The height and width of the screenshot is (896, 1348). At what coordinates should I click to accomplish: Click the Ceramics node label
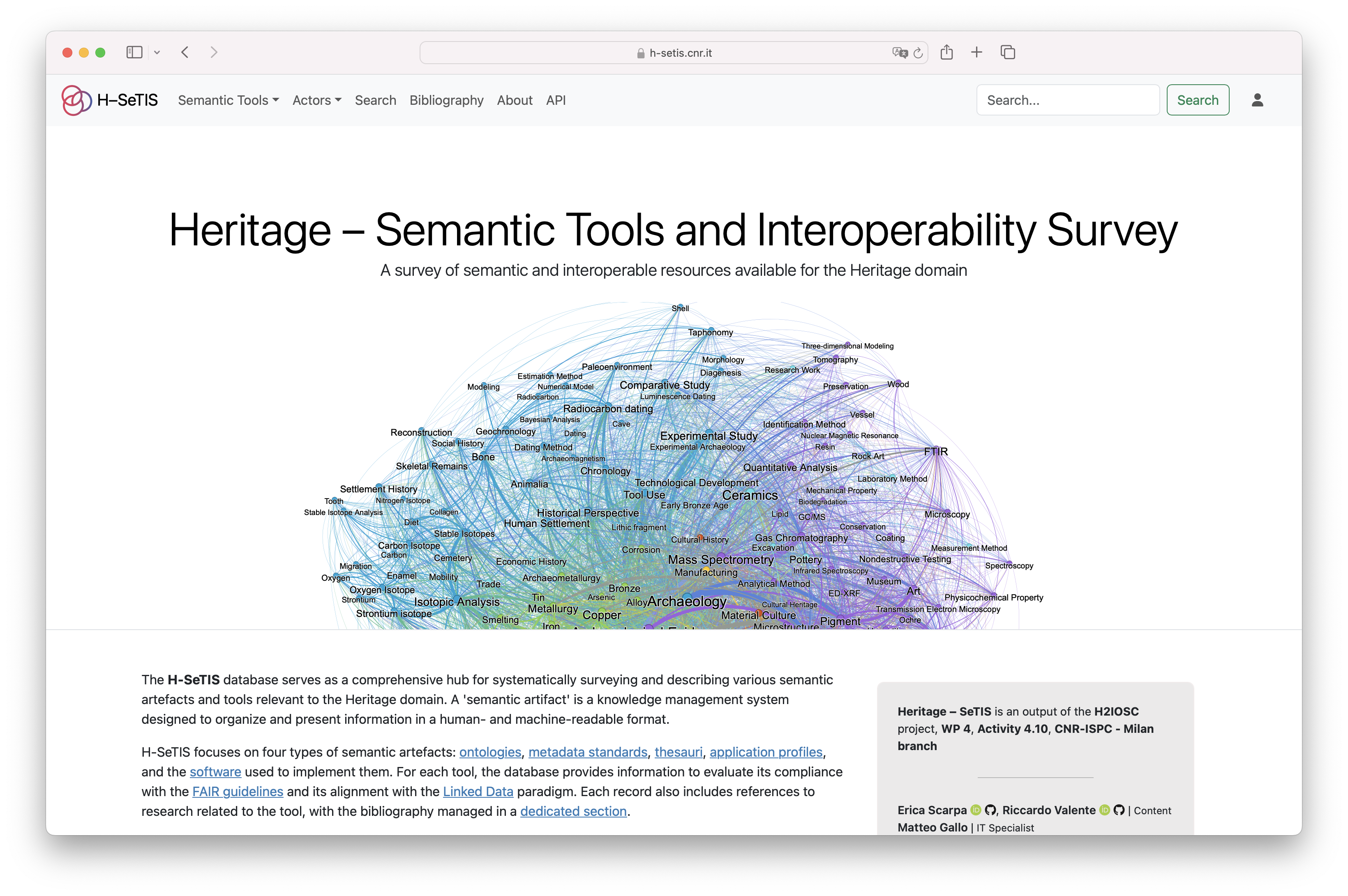tap(750, 495)
